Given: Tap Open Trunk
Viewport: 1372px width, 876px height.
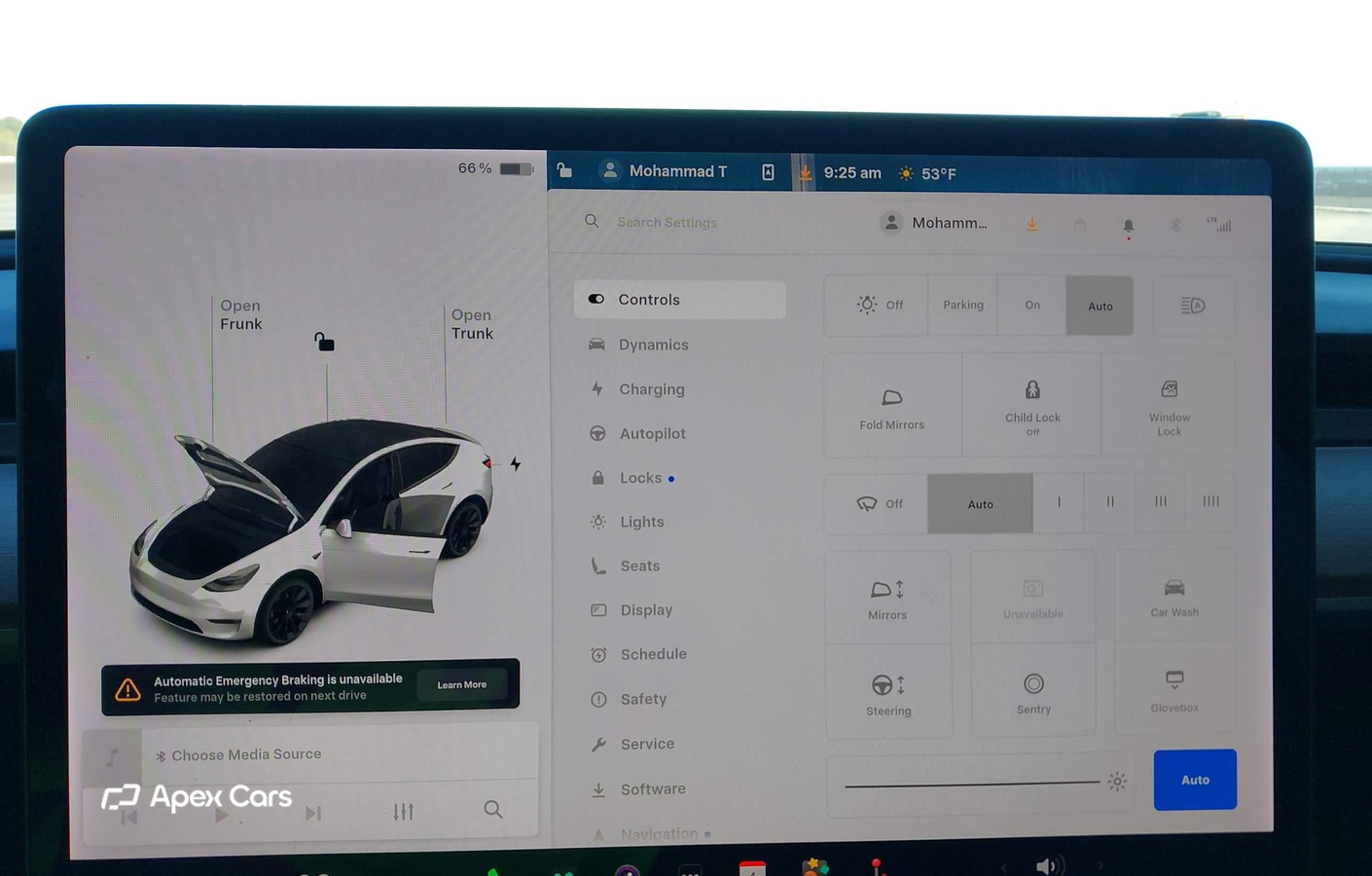Looking at the screenshot, I should click(472, 324).
